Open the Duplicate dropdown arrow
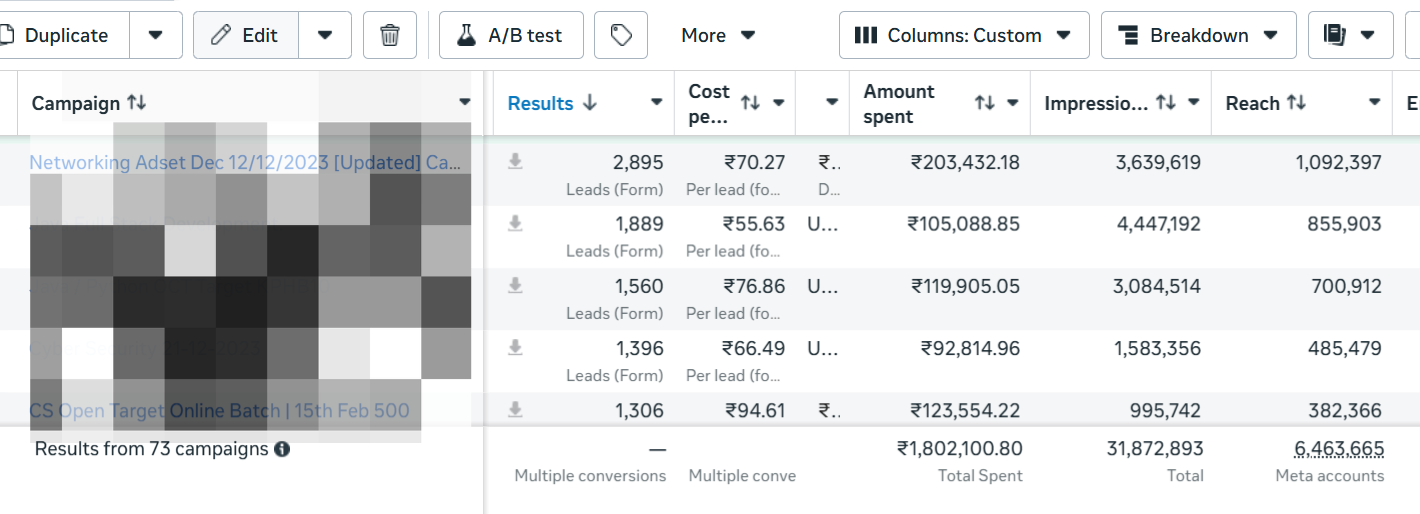 [155, 35]
